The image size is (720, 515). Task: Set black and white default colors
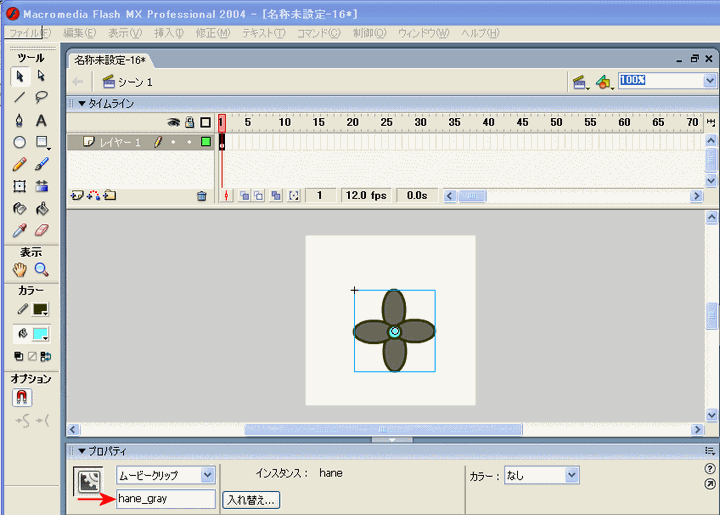click(19, 356)
